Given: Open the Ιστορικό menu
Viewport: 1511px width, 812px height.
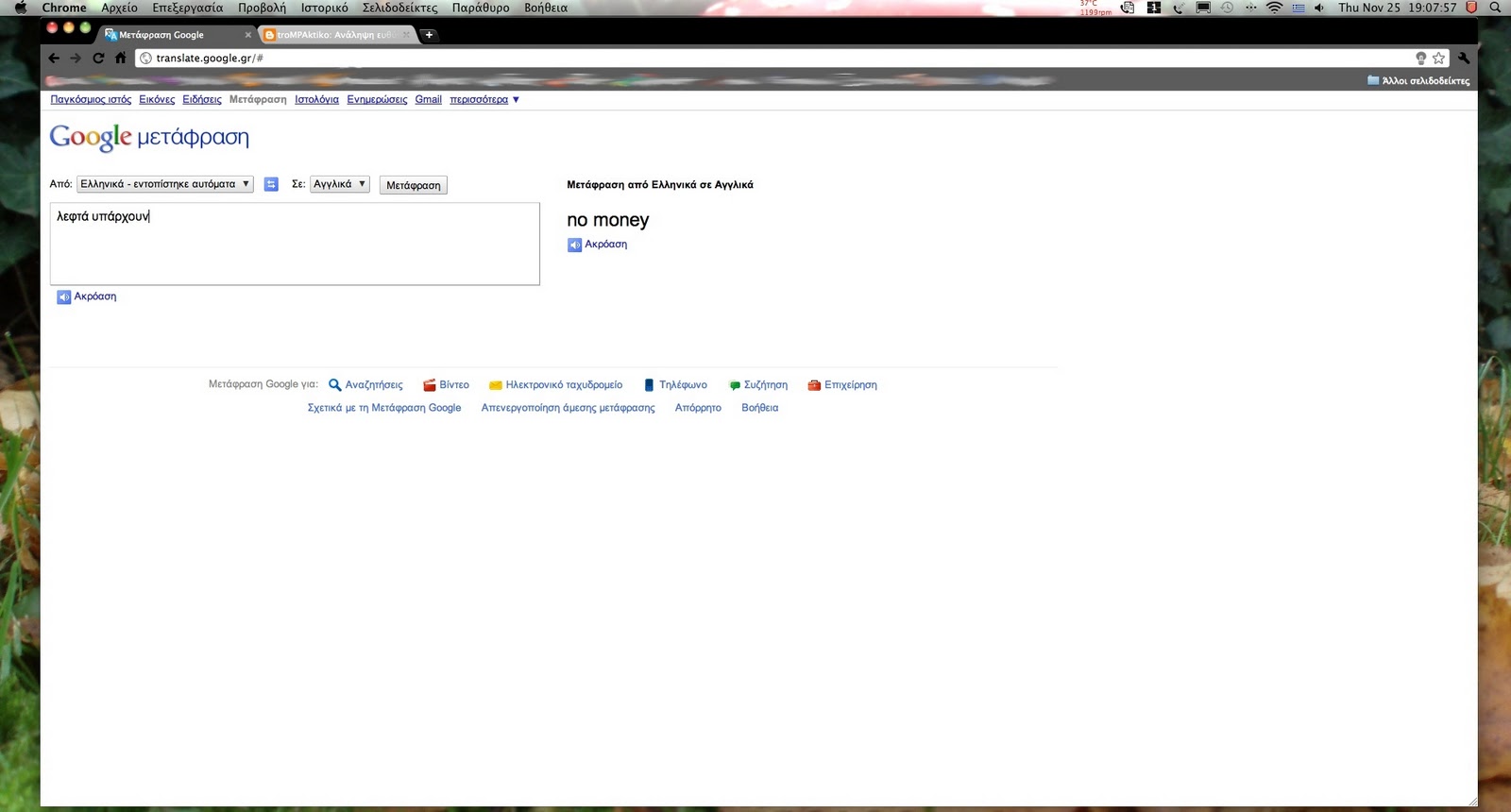Looking at the screenshot, I should click(324, 8).
